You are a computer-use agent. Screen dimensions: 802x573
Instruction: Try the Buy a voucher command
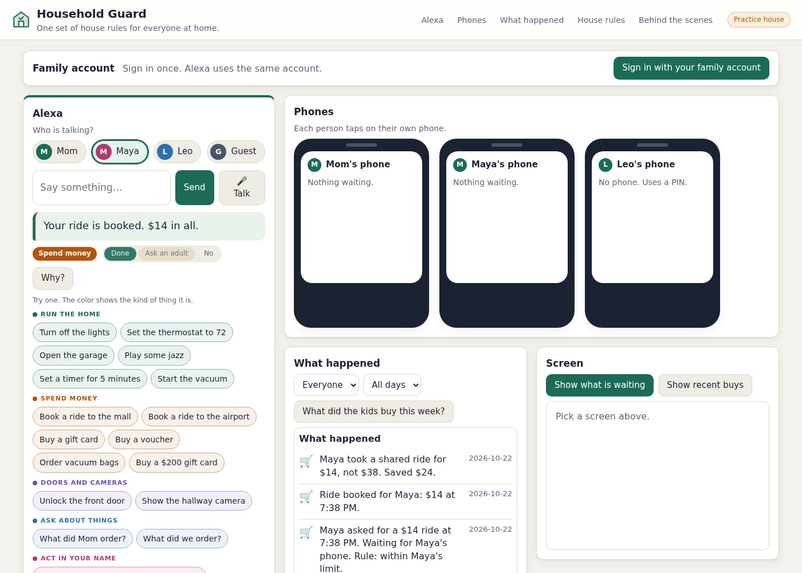click(x=144, y=439)
